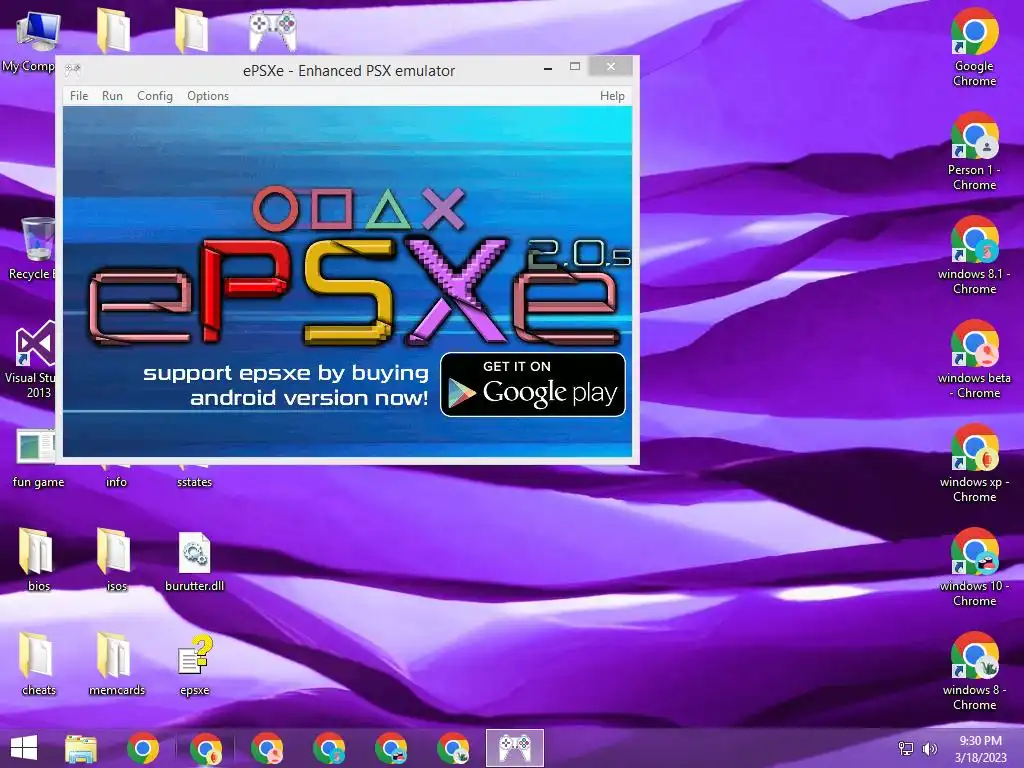Viewport: 1024px width, 768px height.
Task: Click the ePSXe gamepad taskbar button
Action: tap(515, 748)
